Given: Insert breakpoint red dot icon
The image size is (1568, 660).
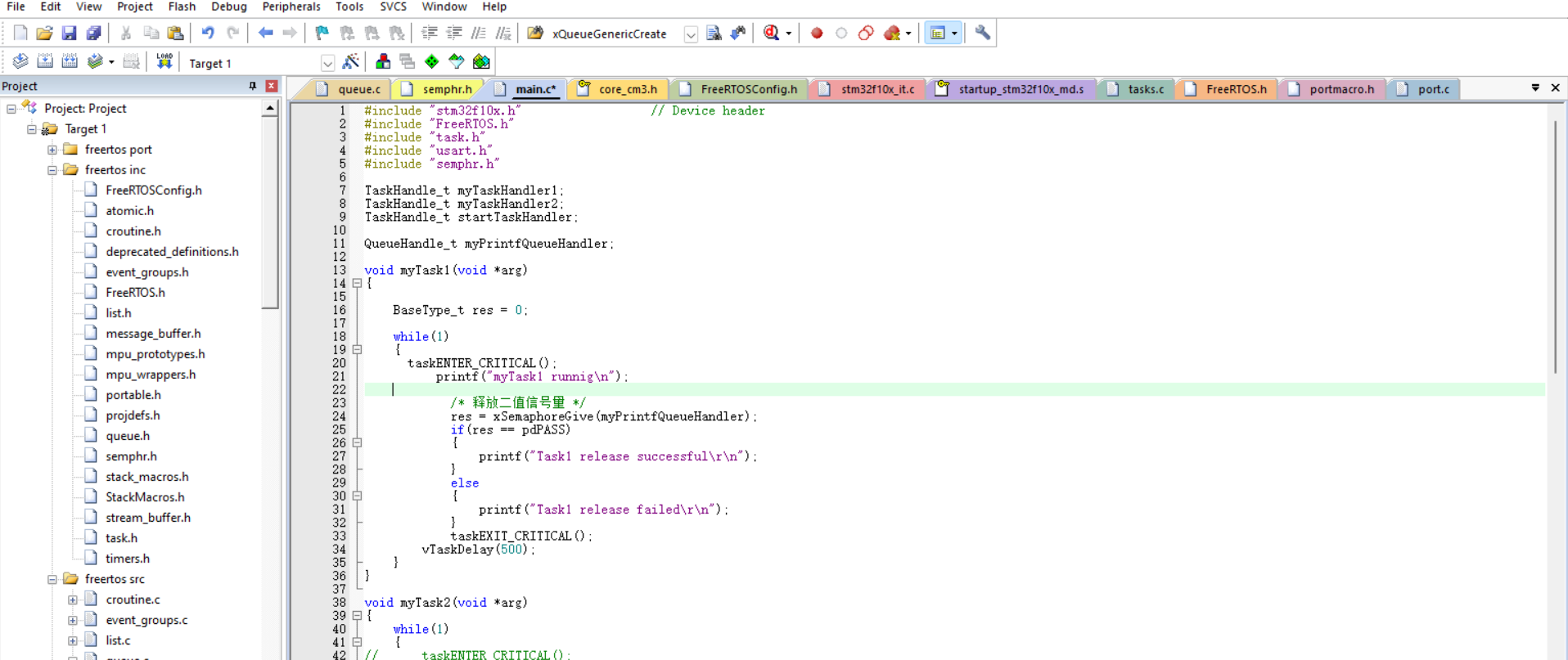Looking at the screenshot, I should 817,34.
